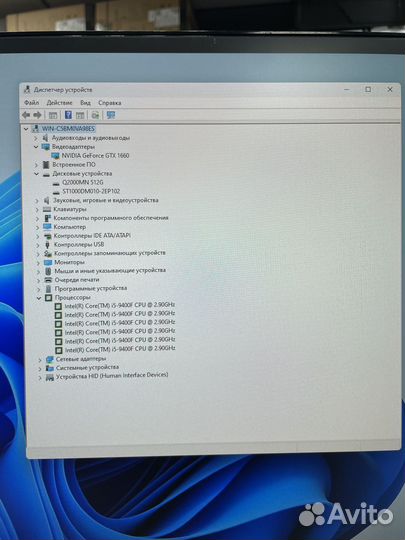
Task: Expand the Встроенное ПО category
Action: tap(37, 165)
